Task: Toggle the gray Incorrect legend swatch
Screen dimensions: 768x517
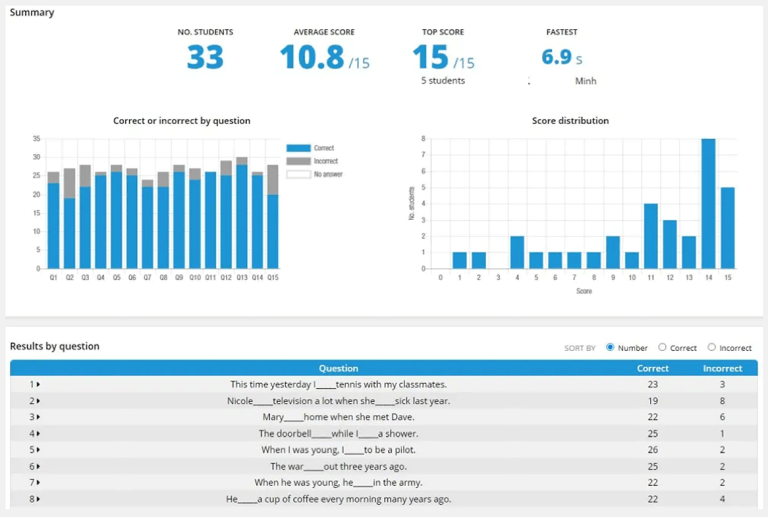Action: (x=298, y=161)
